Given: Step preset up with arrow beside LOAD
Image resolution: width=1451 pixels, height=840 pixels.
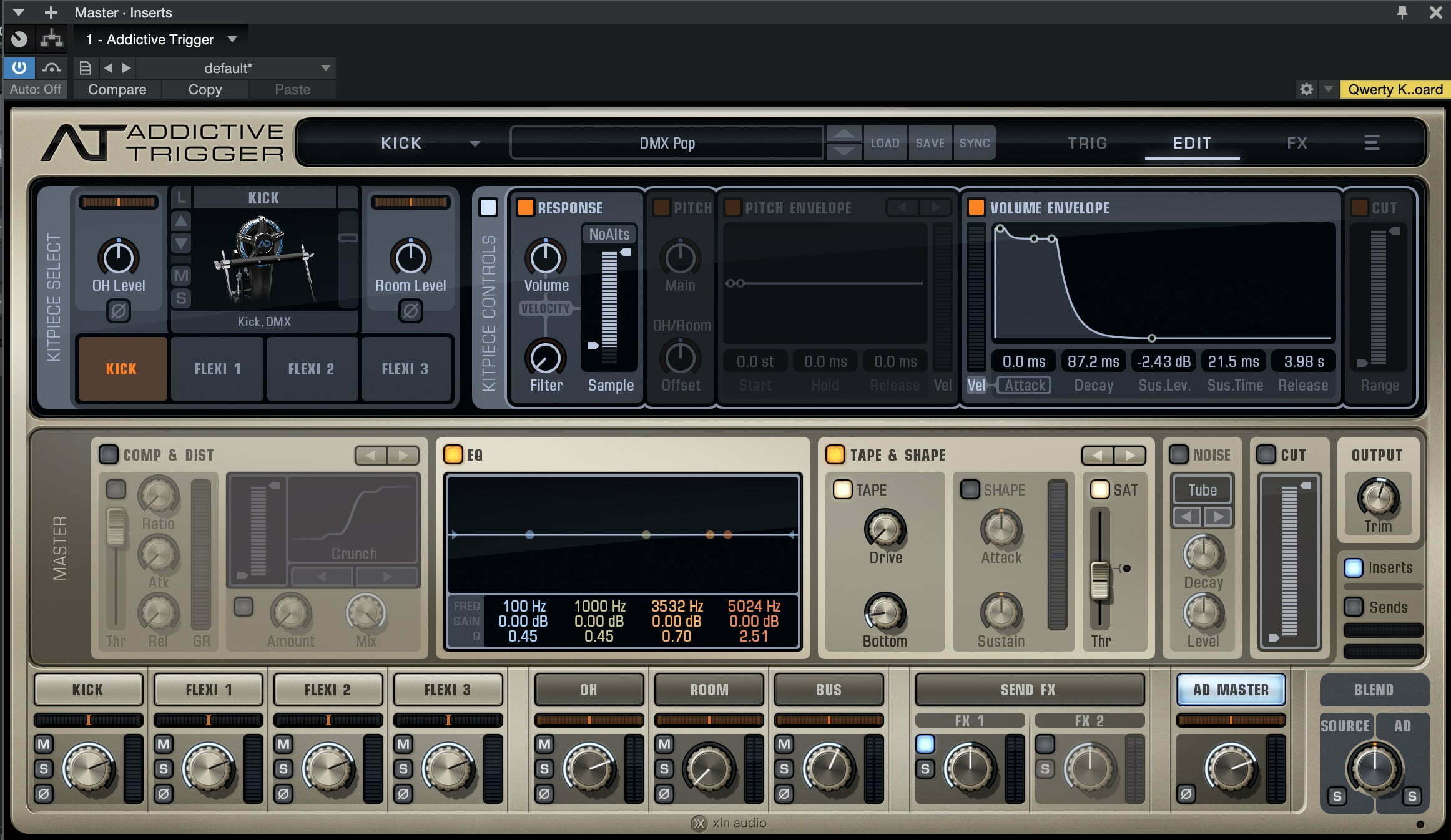Looking at the screenshot, I should 844,134.
